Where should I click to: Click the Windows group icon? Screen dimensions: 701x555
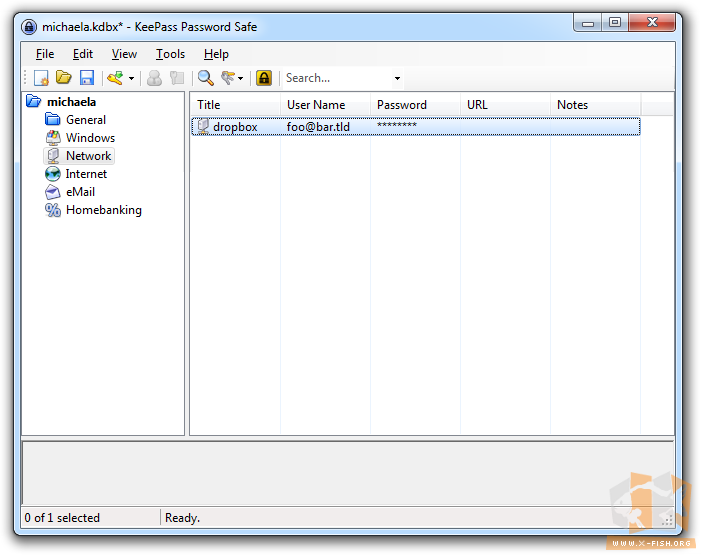click(x=53, y=138)
